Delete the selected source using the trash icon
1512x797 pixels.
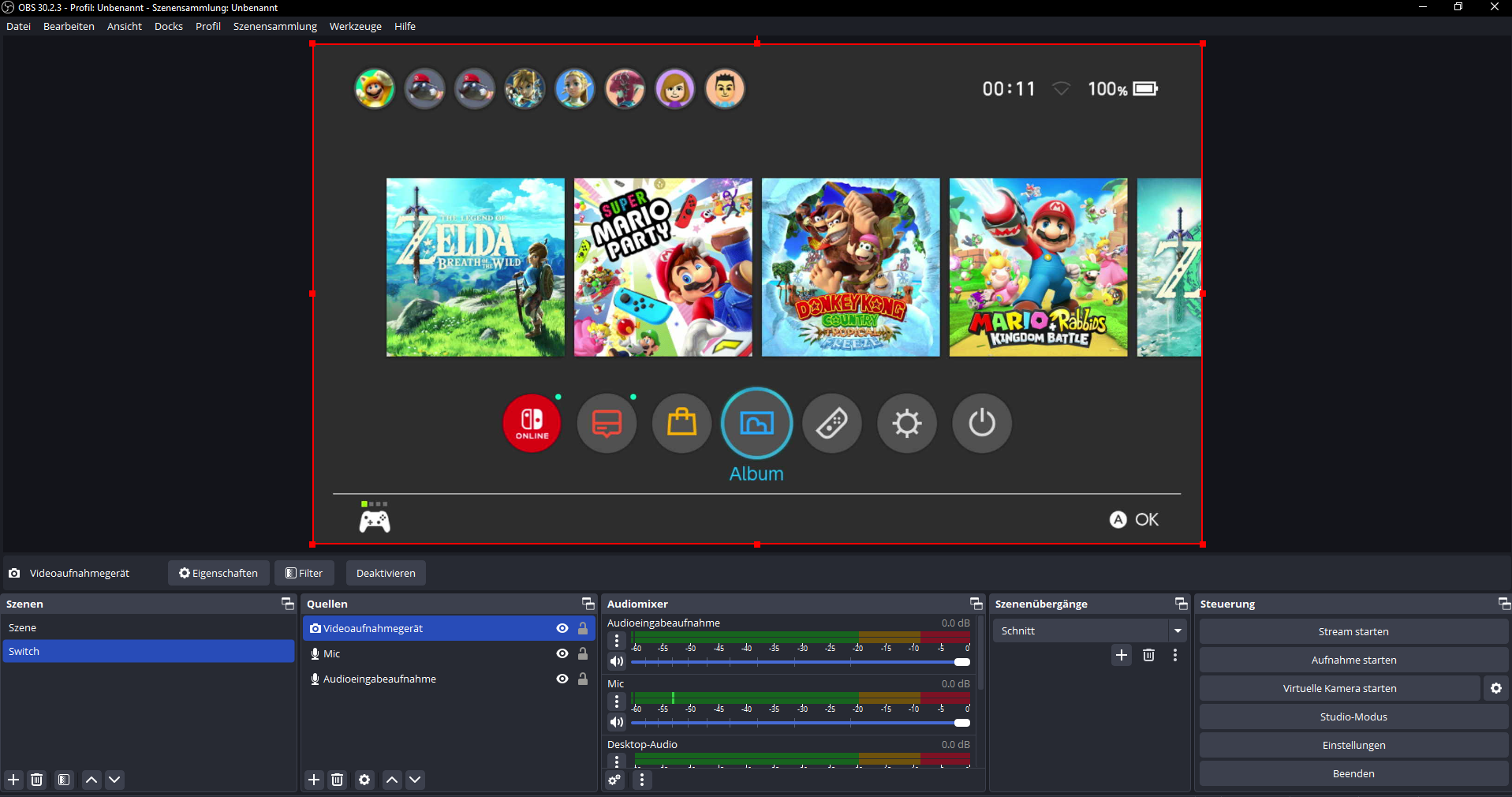[x=338, y=780]
